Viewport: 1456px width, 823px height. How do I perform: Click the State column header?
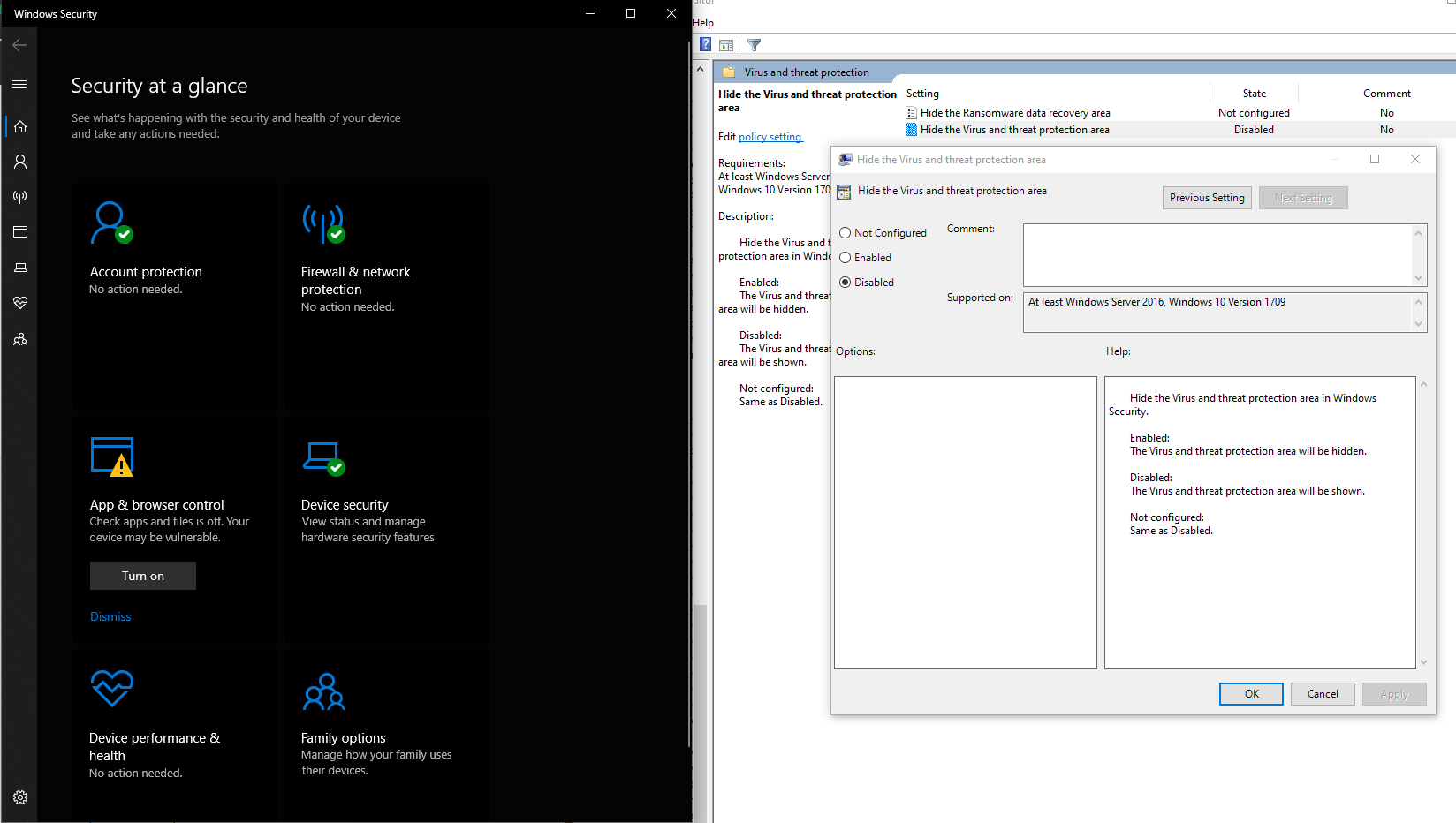[x=1254, y=94]
